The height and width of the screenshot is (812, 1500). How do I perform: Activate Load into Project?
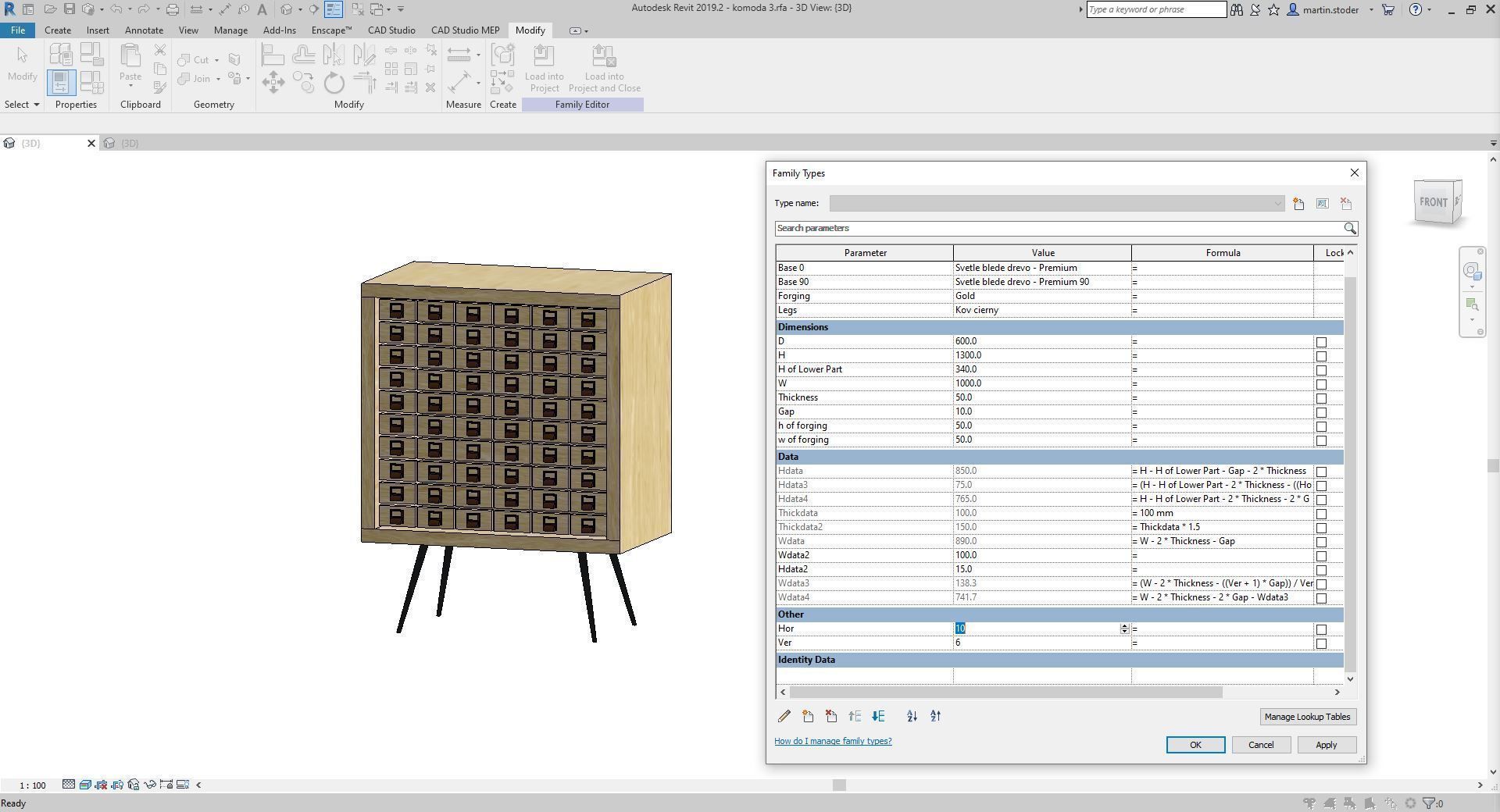pyautogui.click(x=545, y=69)
